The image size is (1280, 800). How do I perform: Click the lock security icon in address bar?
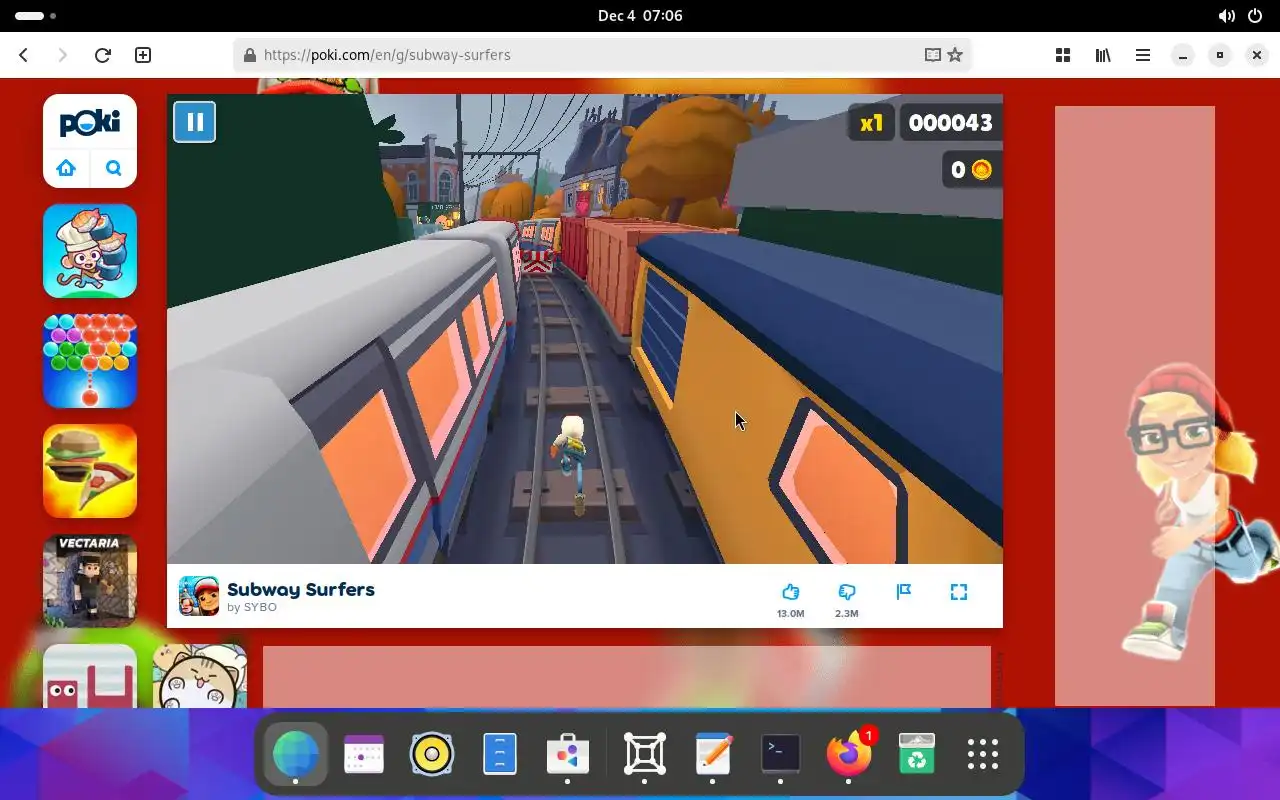coord(250,55)
